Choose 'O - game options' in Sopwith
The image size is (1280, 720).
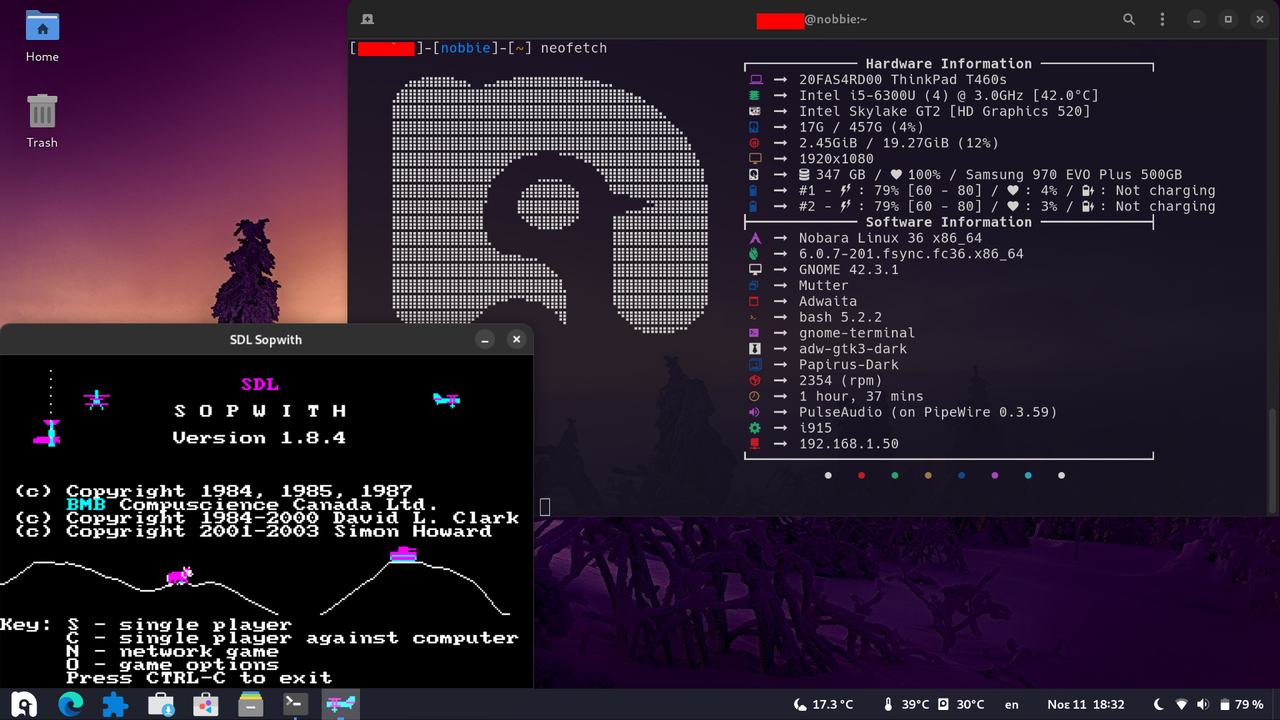[172, 664]
